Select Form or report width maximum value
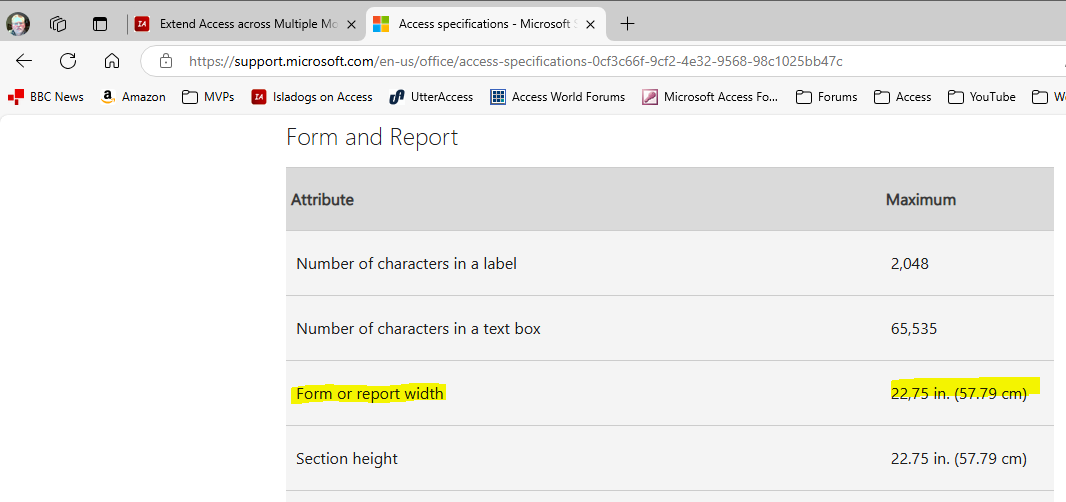Screen dimensions: 1066x502 (959, 394)
